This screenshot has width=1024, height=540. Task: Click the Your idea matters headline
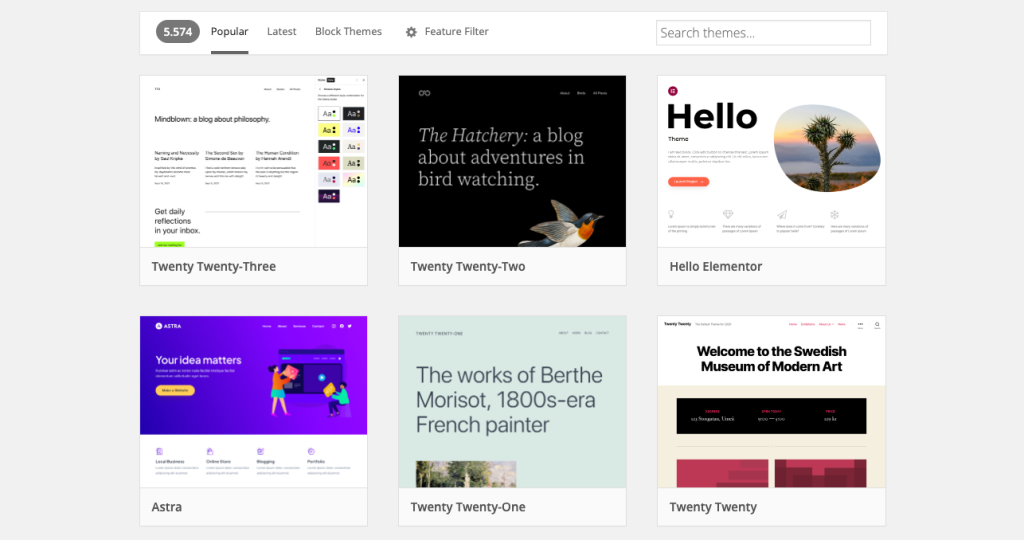198,360
